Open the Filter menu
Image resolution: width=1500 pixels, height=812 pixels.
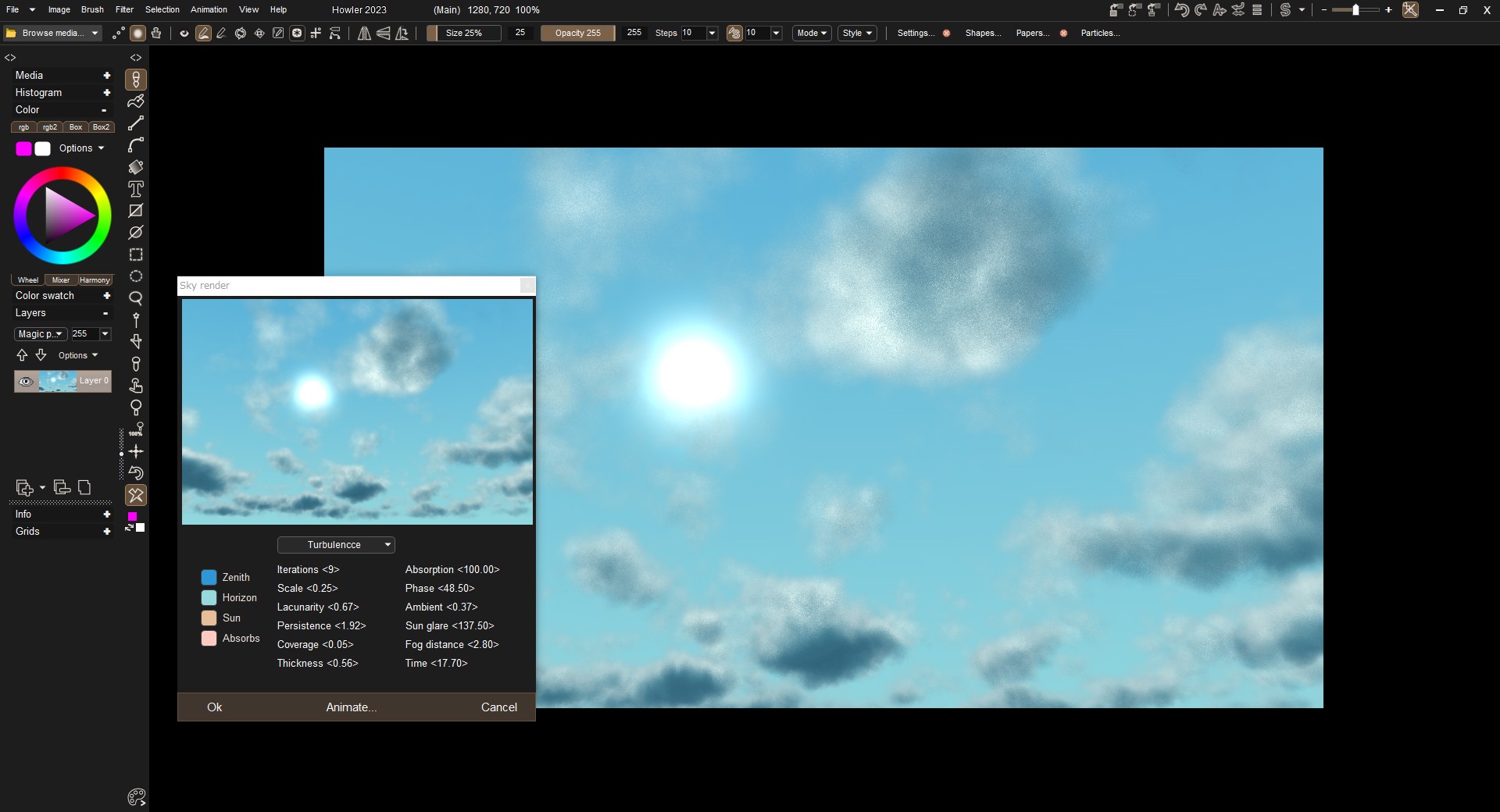pyautogui.click(x=124, y=9)
